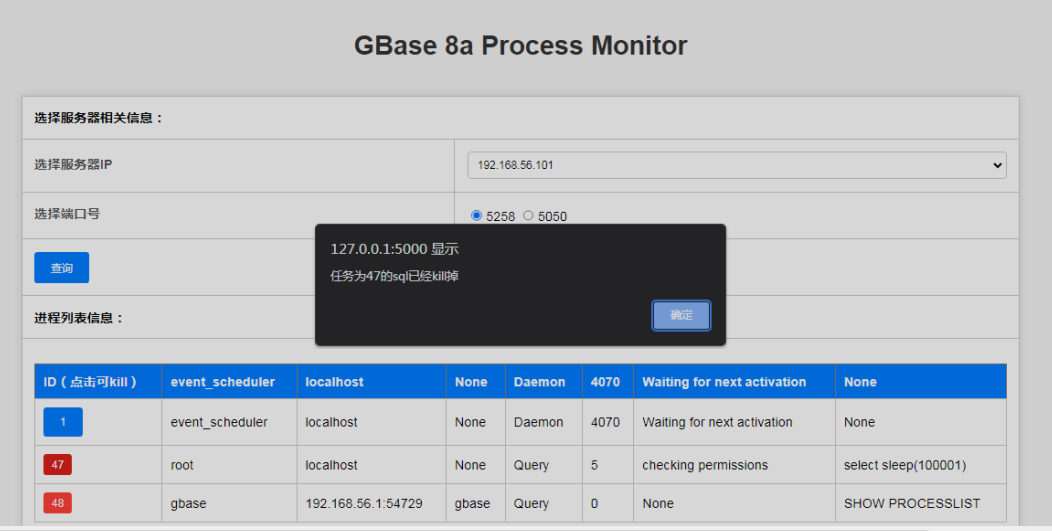This screenshot has width=1052, height=531.
Task: Kill process with red ID button 47
Action: (58, 465)
